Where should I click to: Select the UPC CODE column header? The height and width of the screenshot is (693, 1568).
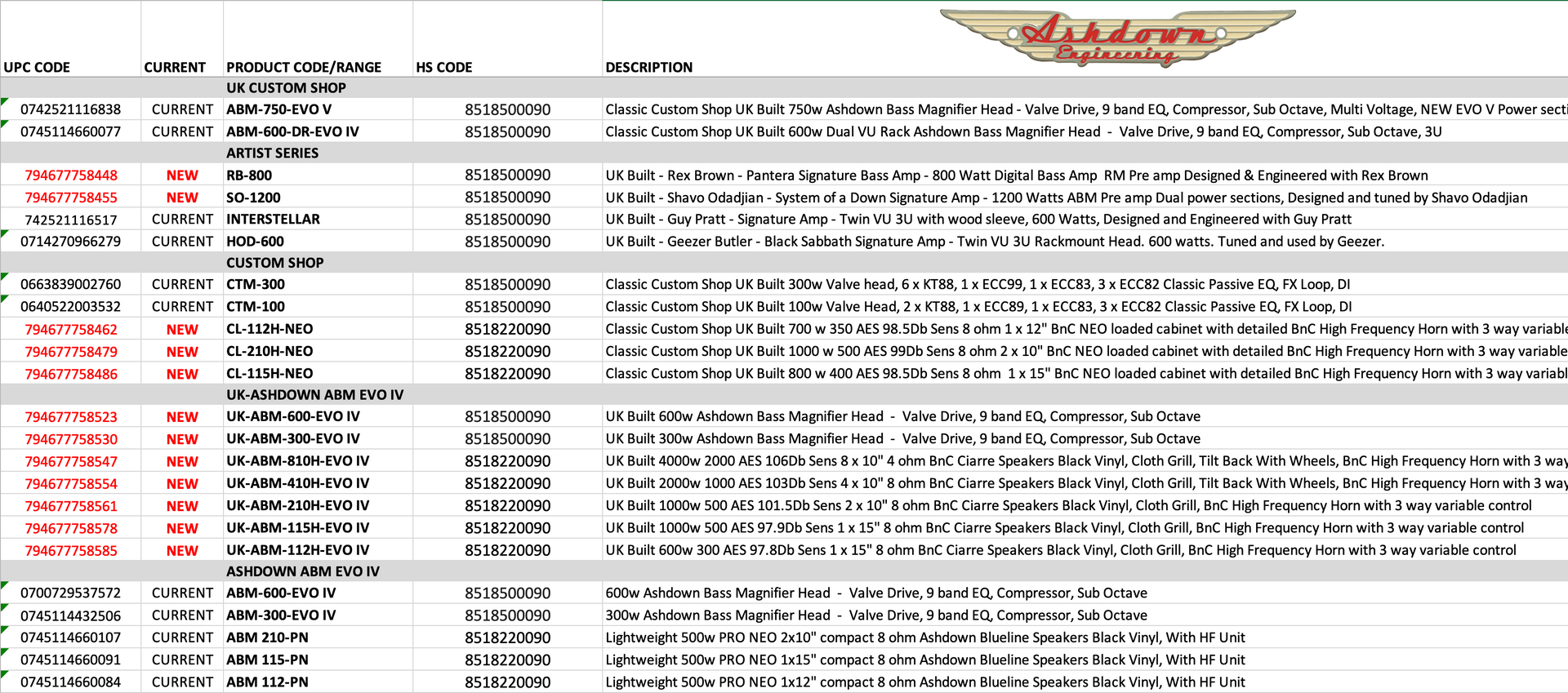point(37,68)
